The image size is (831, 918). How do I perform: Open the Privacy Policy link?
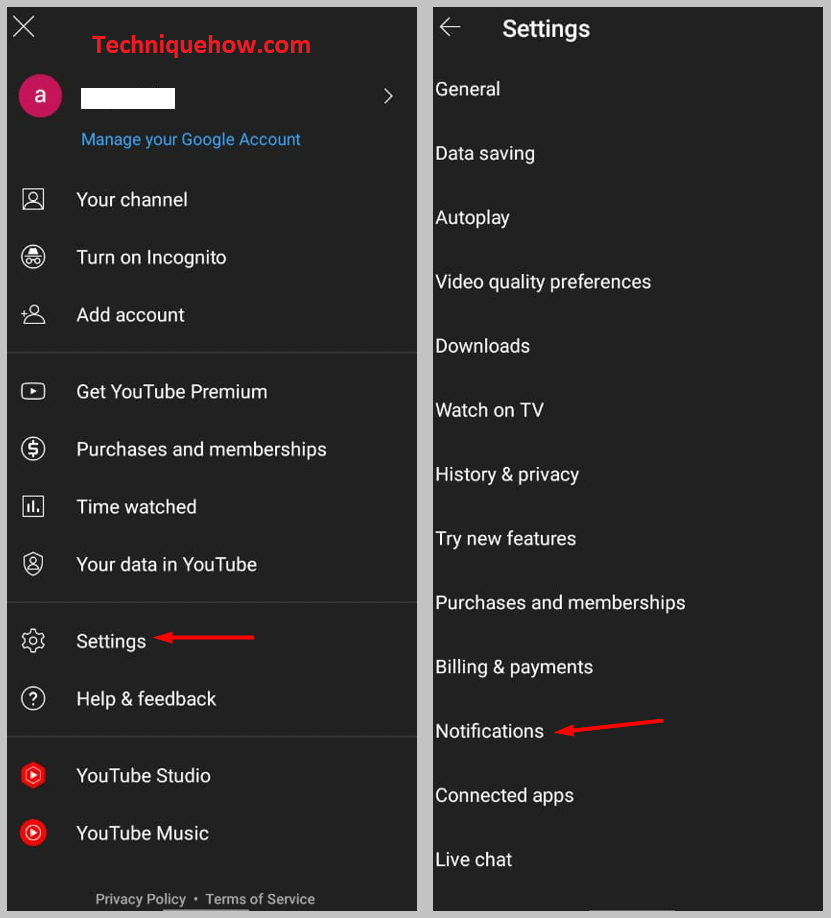click(141, 899)
